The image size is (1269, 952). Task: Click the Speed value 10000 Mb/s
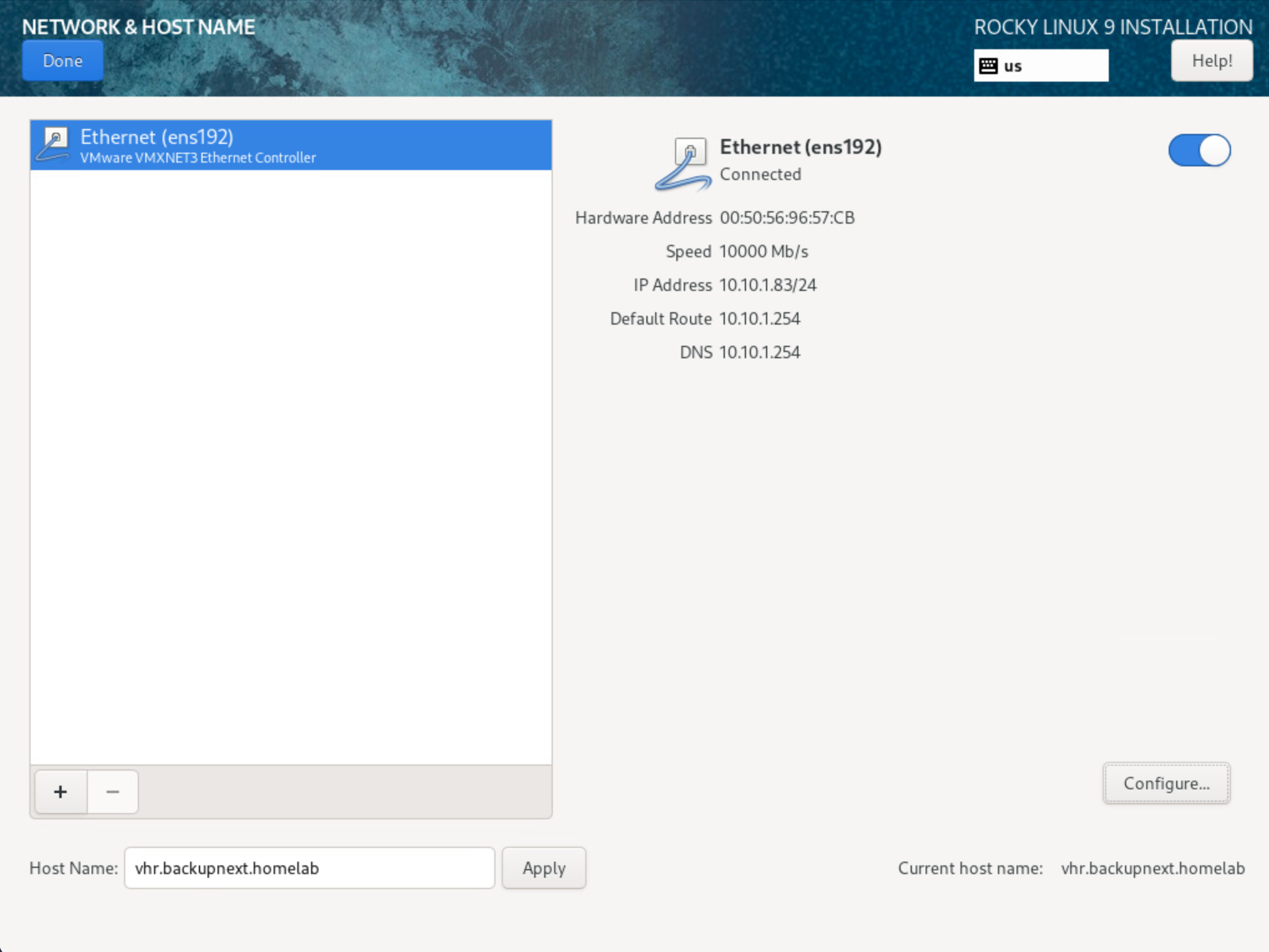pos(764,252)
